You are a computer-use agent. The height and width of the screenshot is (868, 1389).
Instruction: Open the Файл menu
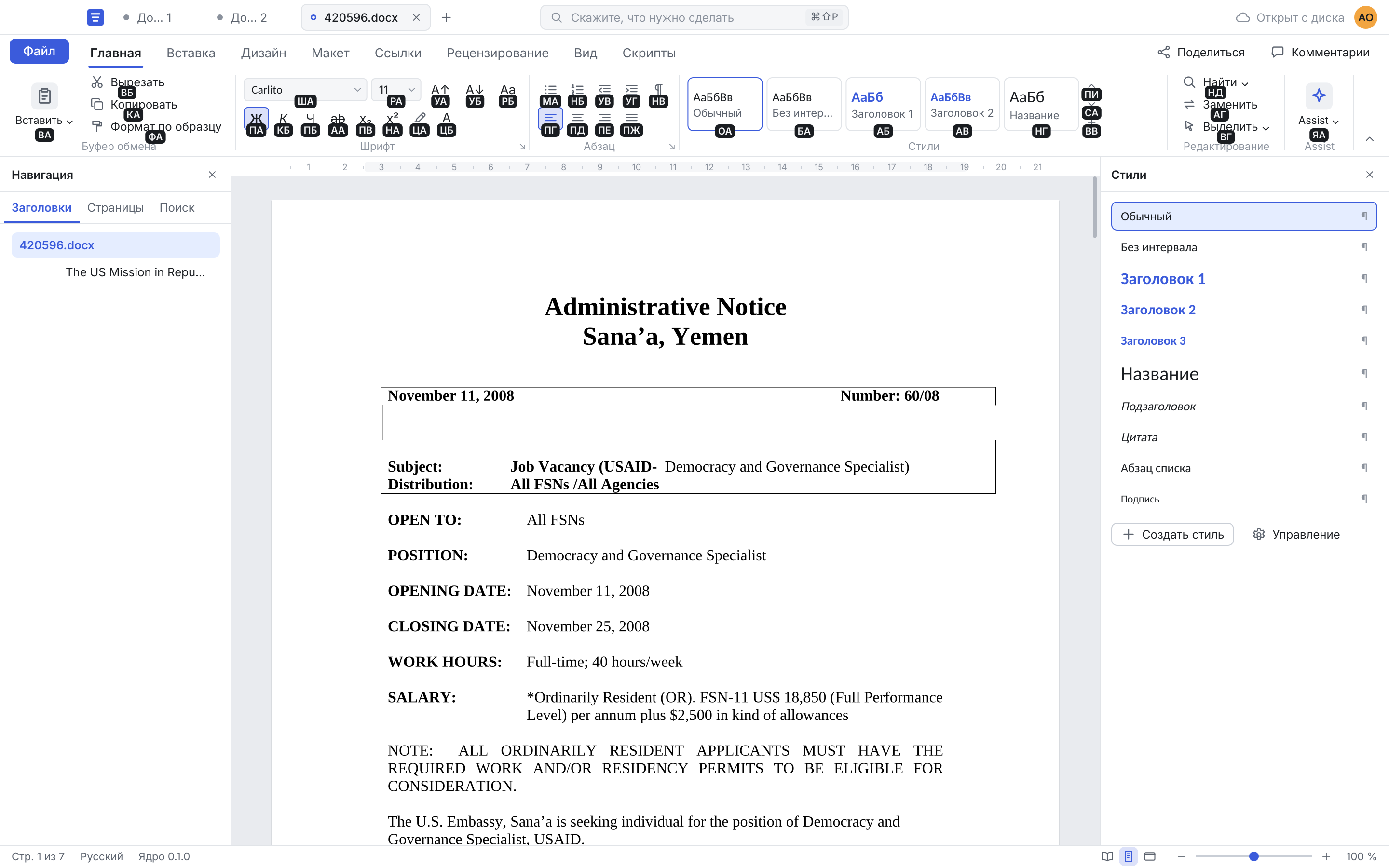coord(39,51)
